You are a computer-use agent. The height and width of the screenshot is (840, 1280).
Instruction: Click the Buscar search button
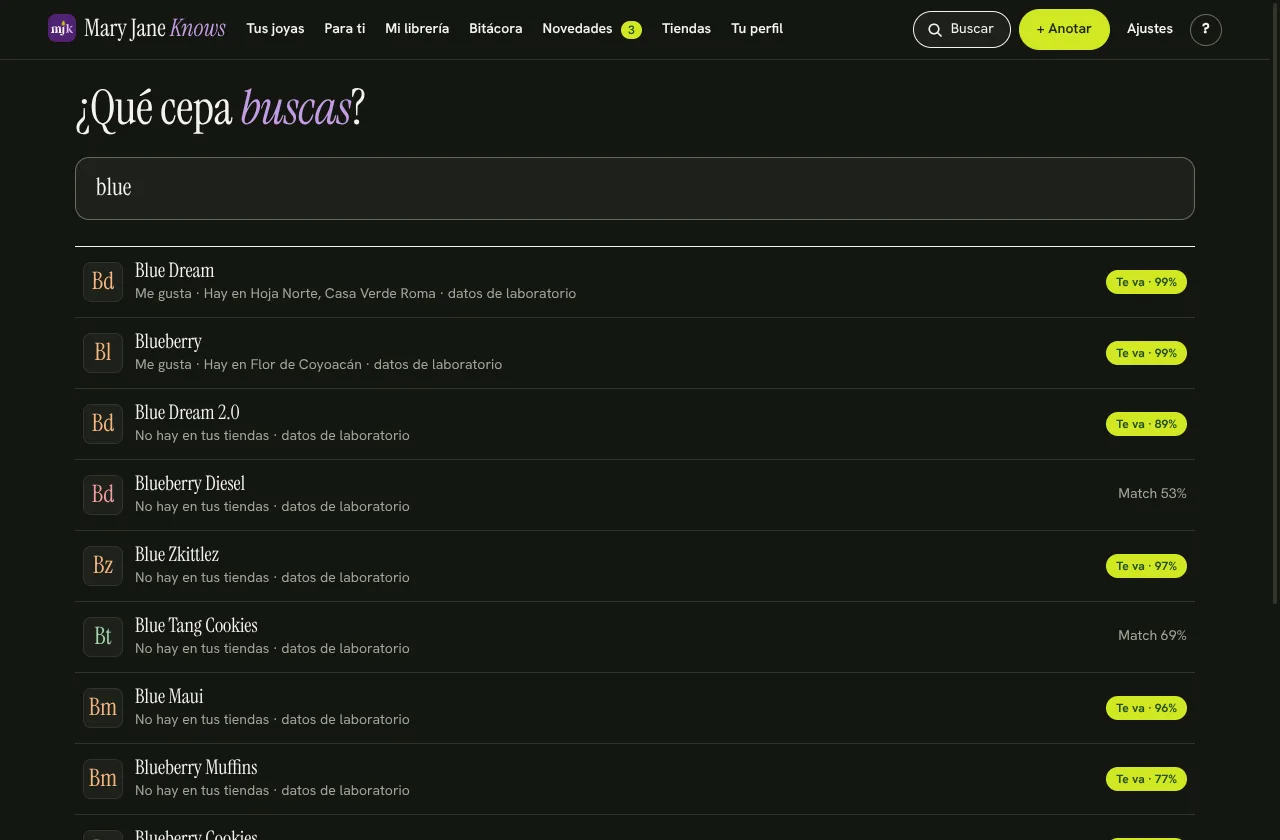click(x=962, y=29)
